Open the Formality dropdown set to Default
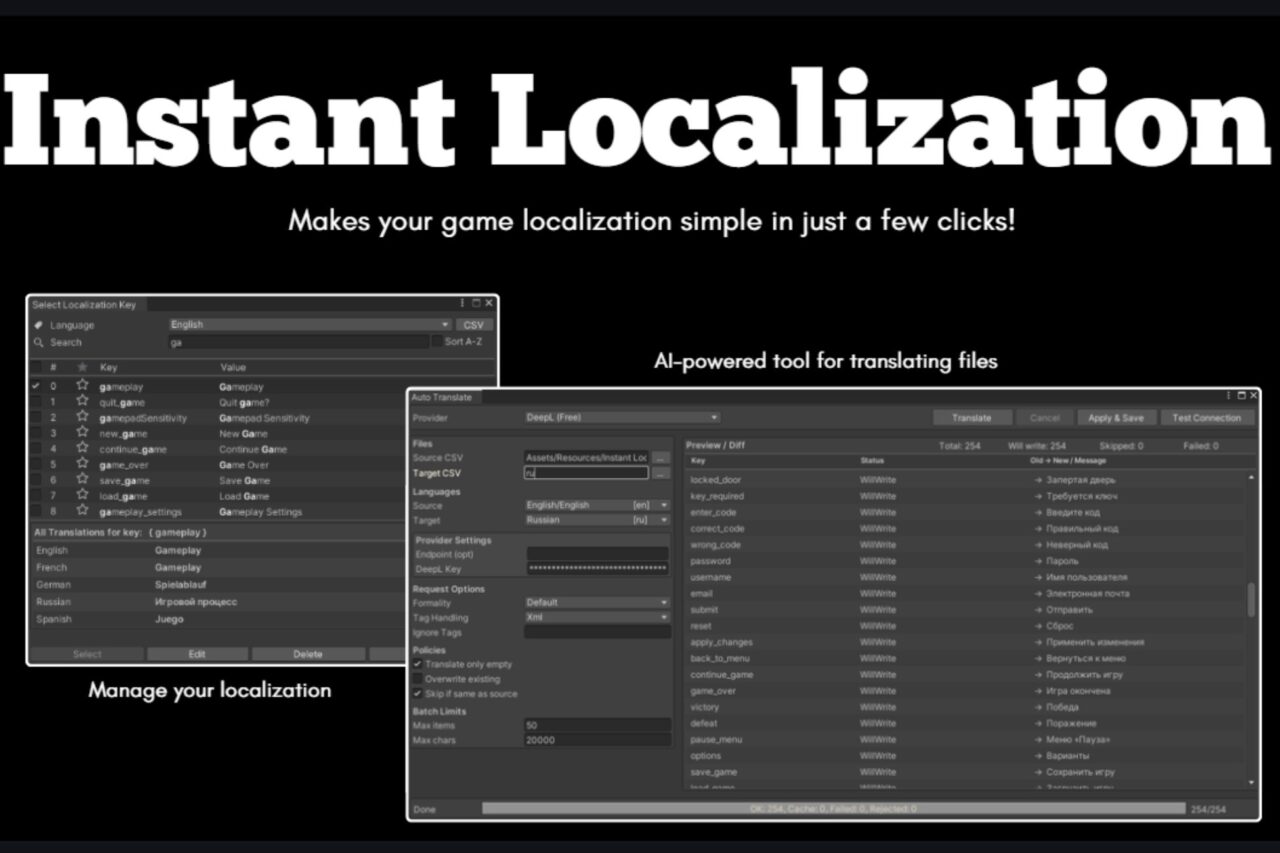The height and width of the screenshot is (853, 1280). point(596,603)
